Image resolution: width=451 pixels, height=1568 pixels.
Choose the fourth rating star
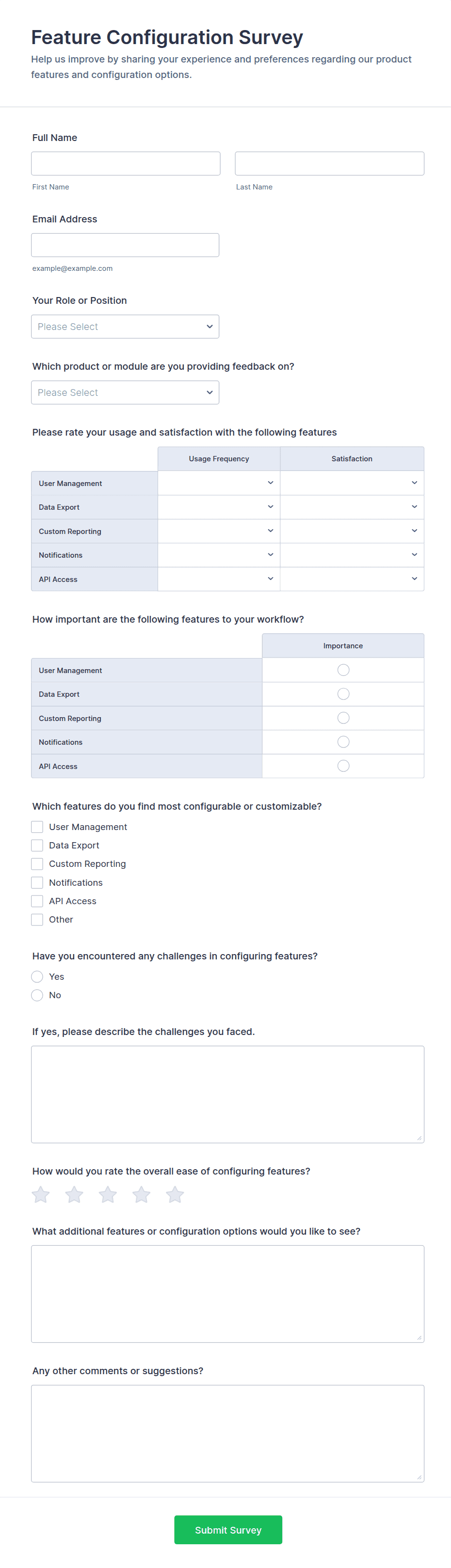[x=142, y=1194]
